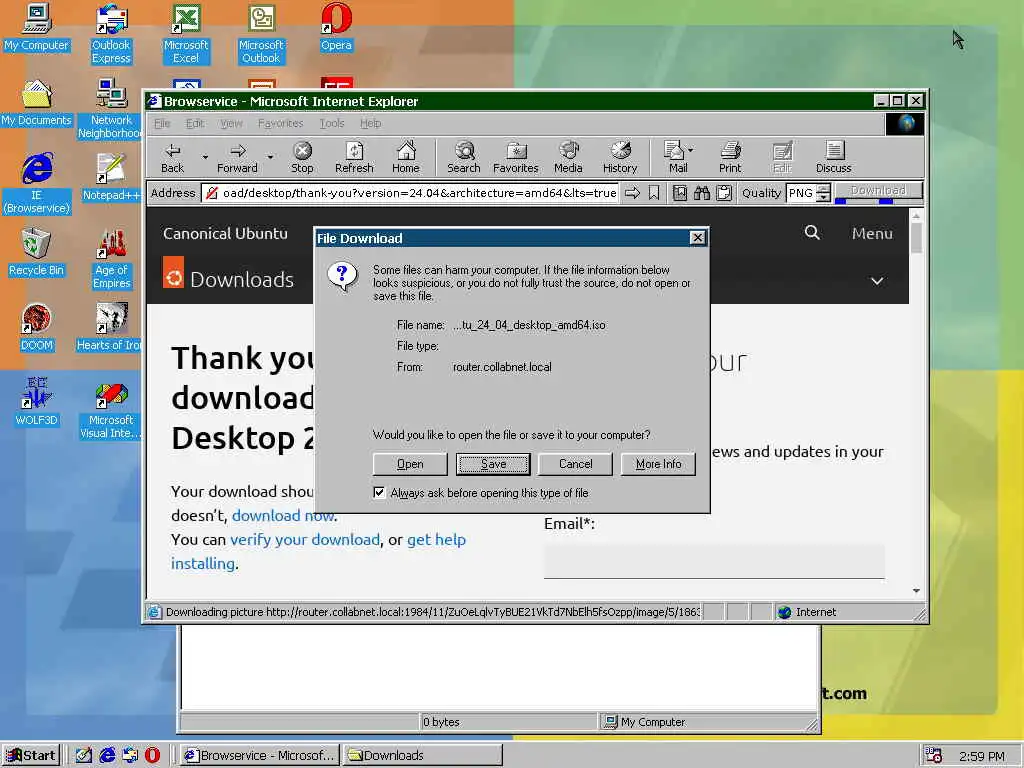This screenshot has width=1024, height=768.
Task: Open the Help menu
Action: [x=370, y=123]
